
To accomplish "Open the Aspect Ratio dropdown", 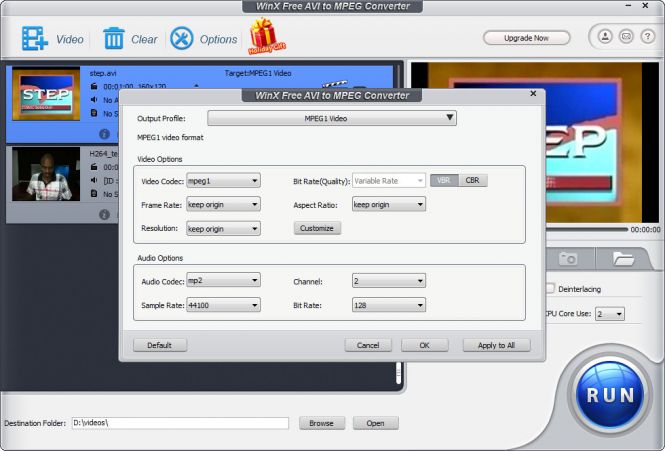I will tap(388, 204).
